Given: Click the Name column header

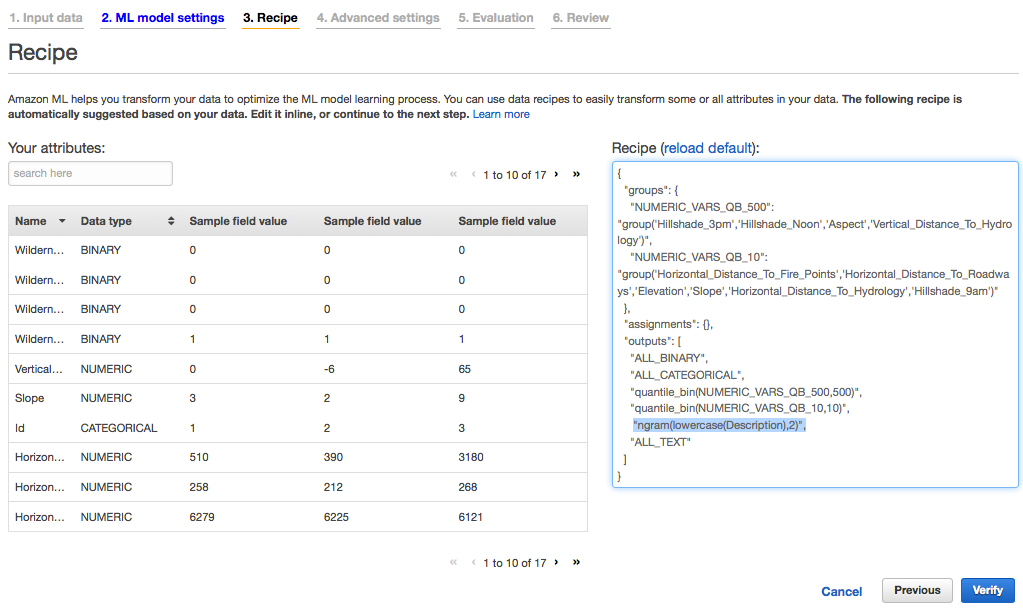Looking at the screenshot, I should pyautogui.click(x=31, y=221).
